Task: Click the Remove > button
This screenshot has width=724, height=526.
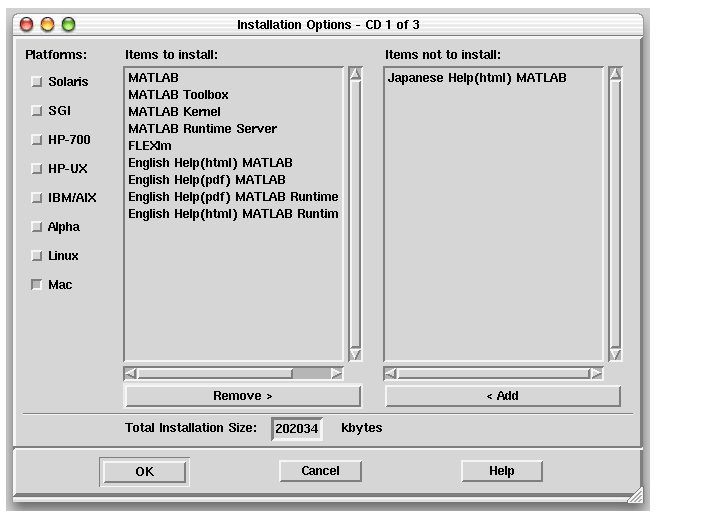Action: [243, 396]
